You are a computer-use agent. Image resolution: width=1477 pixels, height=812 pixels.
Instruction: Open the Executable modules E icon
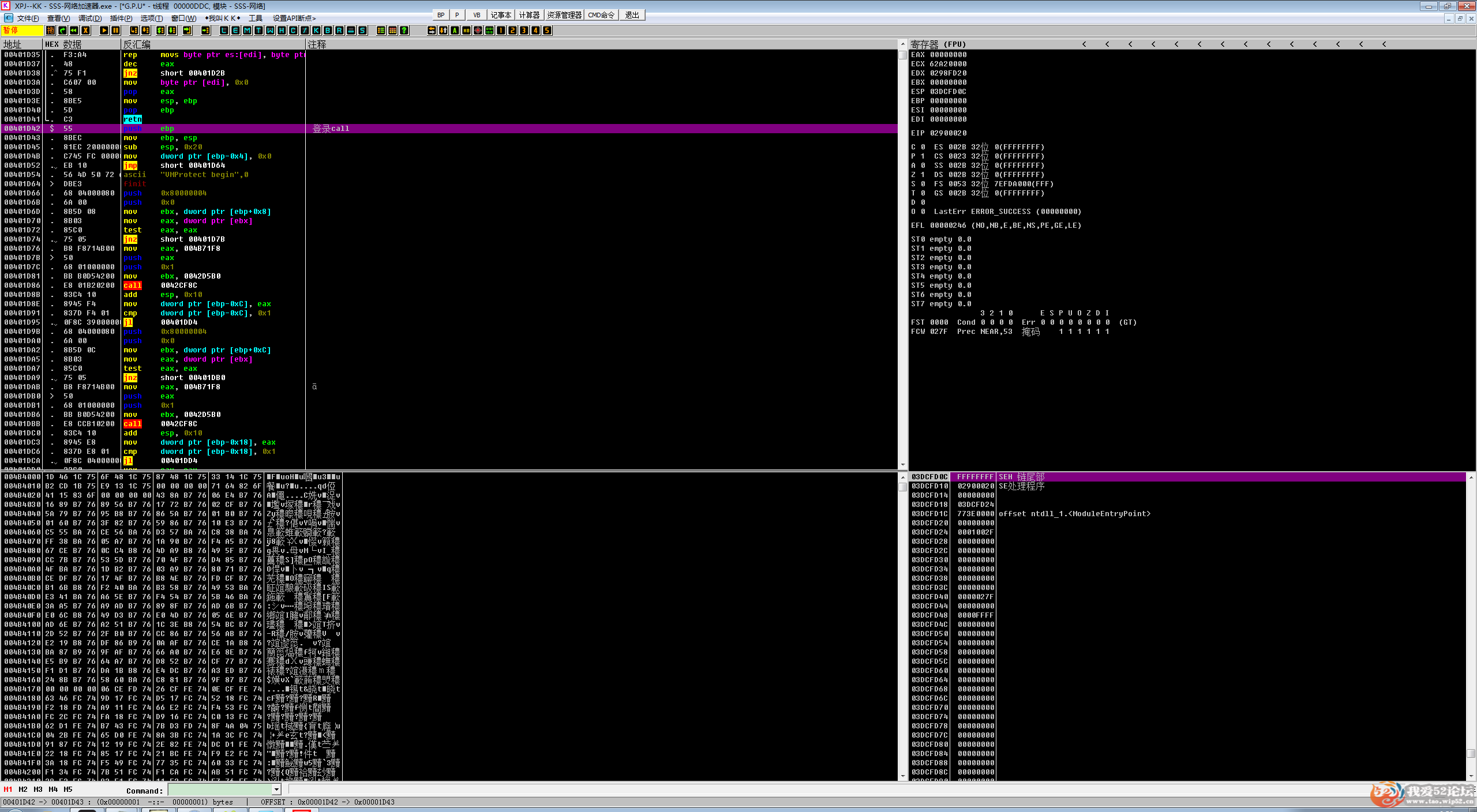(235, 31)
